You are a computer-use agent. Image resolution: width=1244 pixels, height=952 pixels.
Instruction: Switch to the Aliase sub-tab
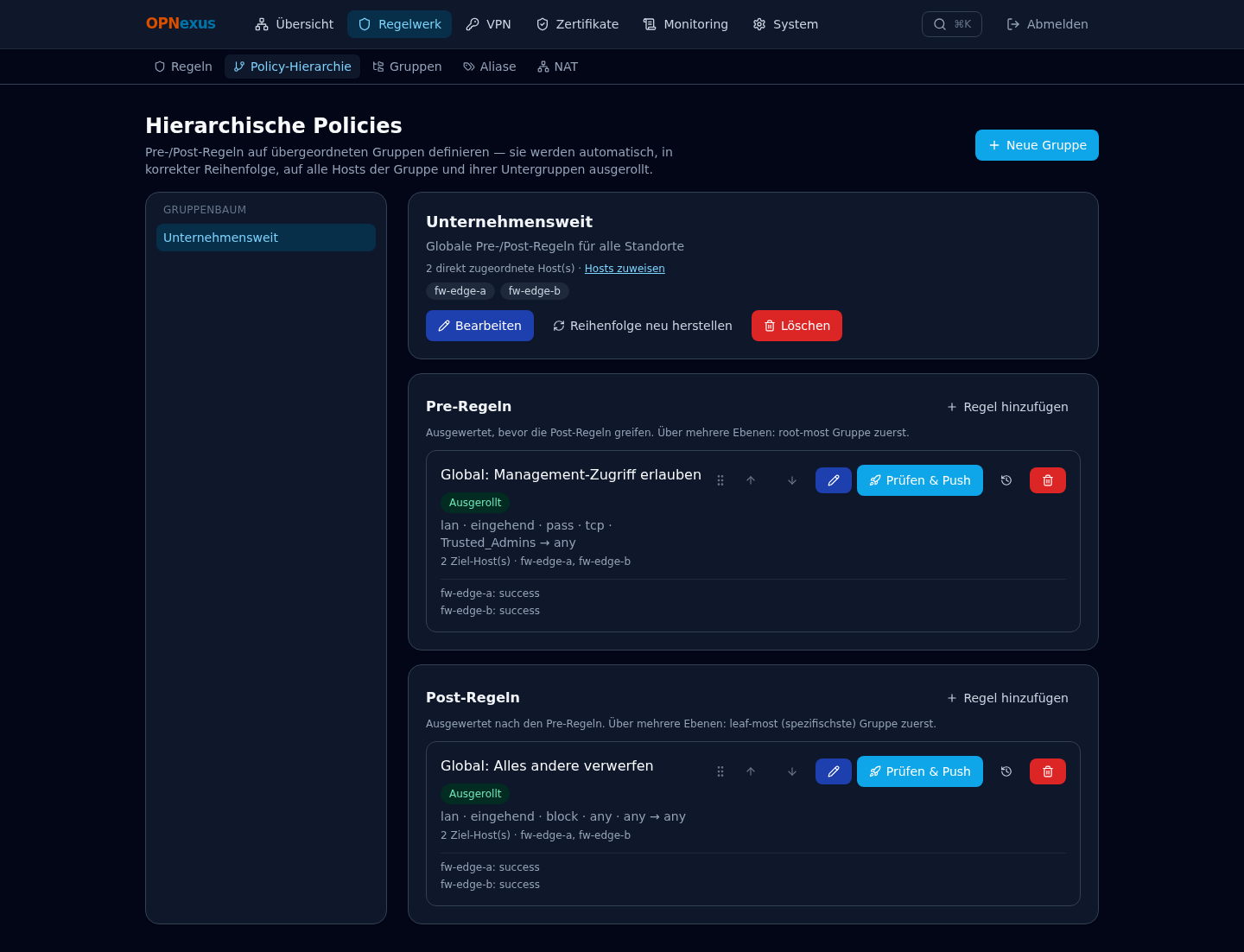[x=489, y=67]
